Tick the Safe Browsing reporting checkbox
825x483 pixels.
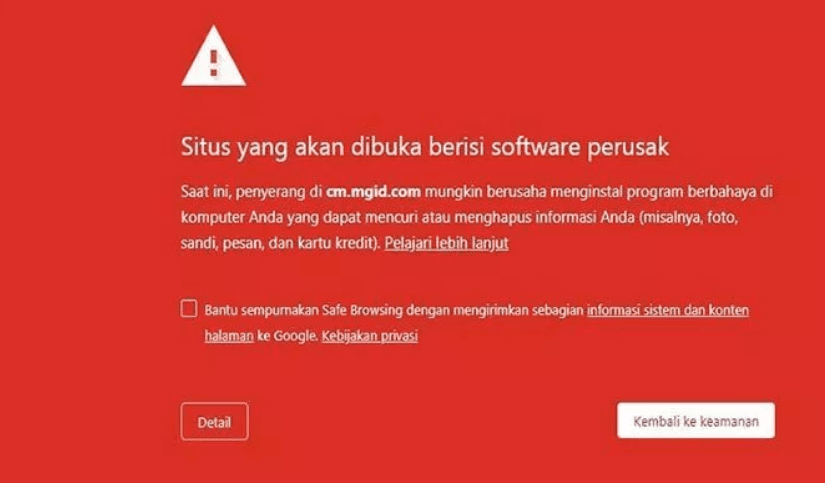tap(189, 308)
